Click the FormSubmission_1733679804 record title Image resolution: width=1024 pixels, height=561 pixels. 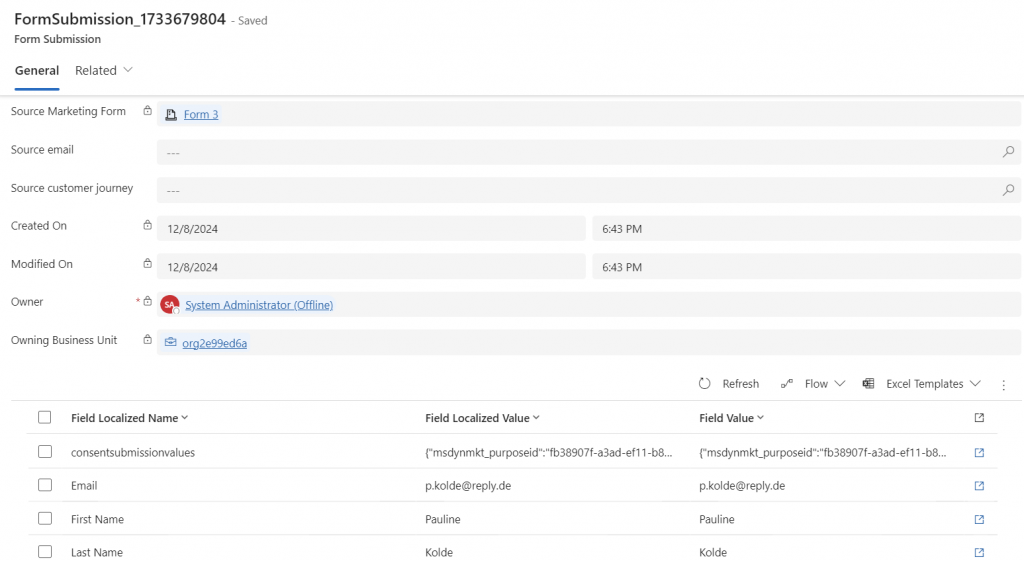click(120, 19)
